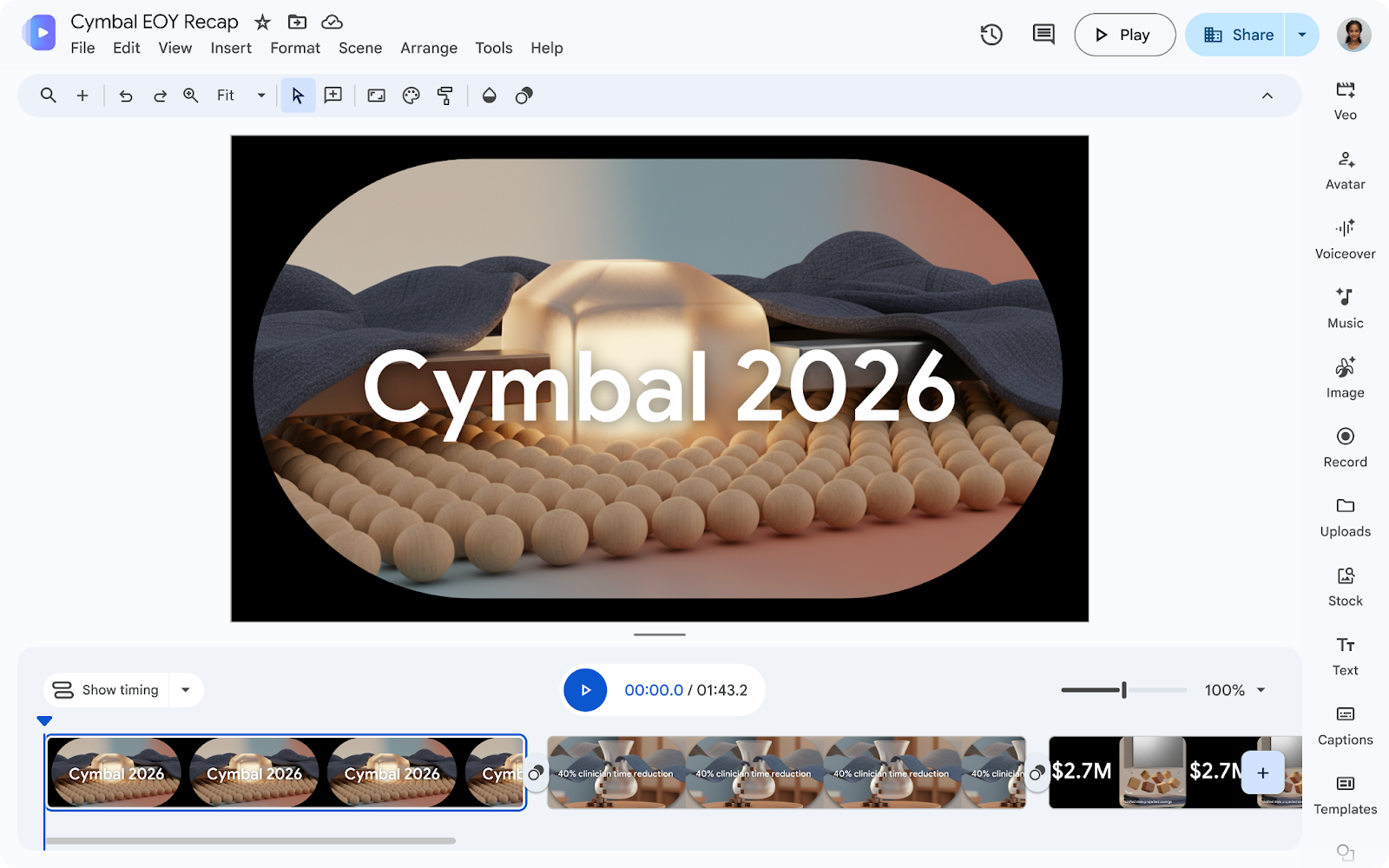Toggle Show timing on the timeline
The width and height of the screenshot is (1389, 868).
click(107, 690)
